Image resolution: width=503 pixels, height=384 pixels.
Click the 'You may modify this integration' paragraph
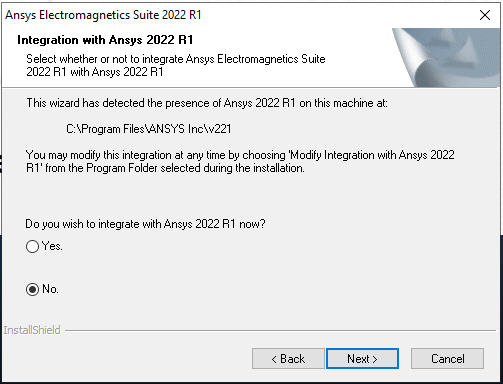pyautogui.click(x=240, y=161)
